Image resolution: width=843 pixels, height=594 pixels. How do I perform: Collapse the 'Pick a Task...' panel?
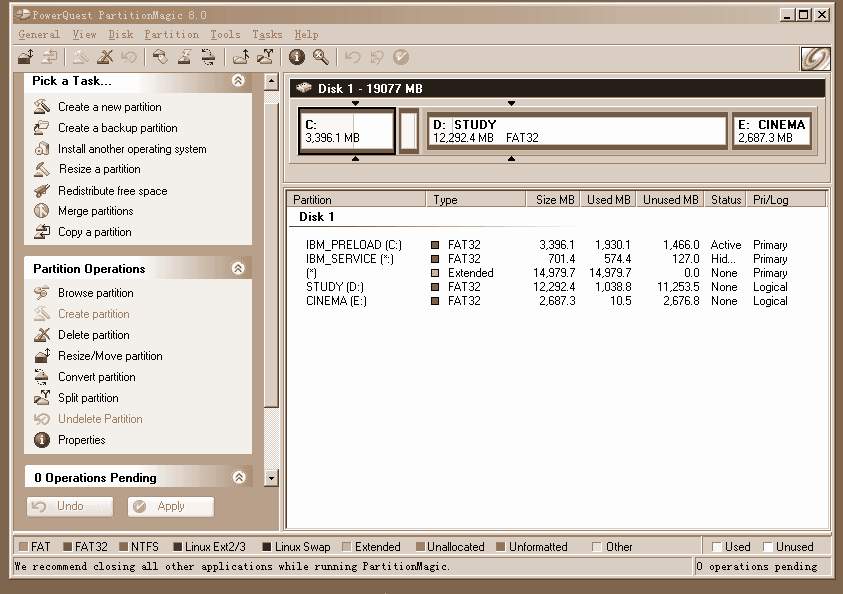pos(238,81)
